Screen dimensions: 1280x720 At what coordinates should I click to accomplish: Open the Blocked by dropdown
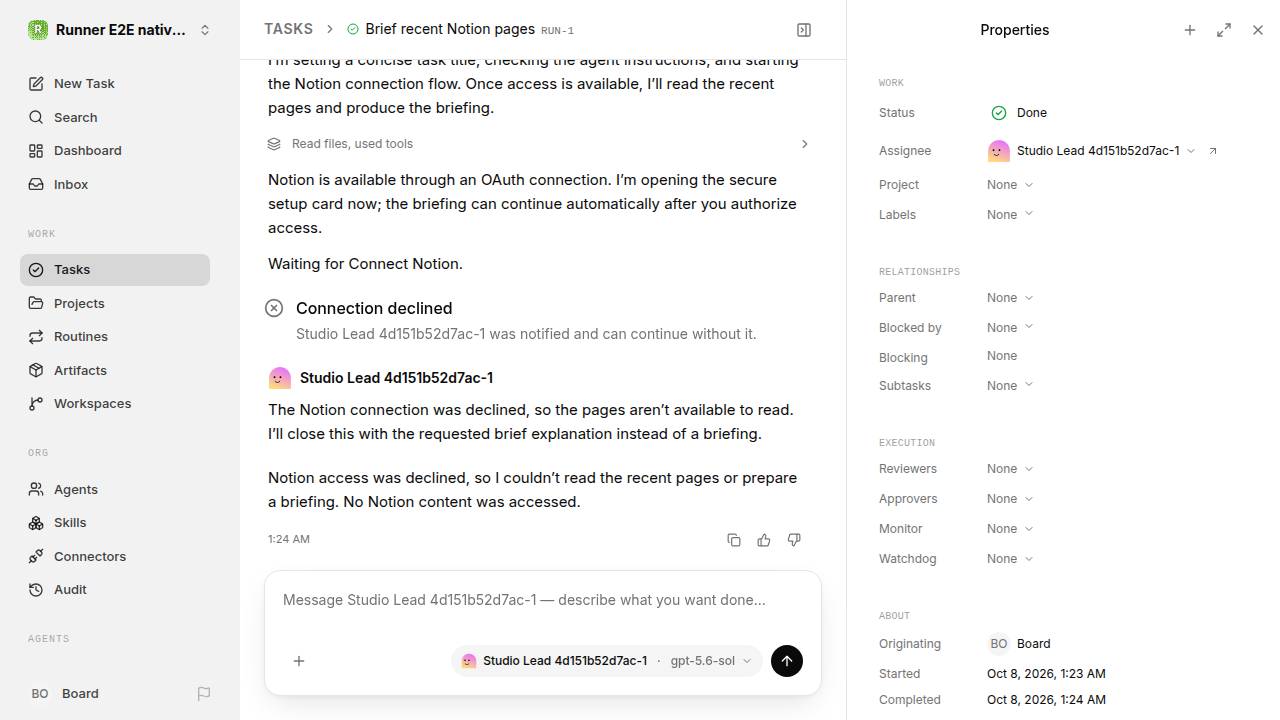pyautogui.click(x=1010, y=328)
